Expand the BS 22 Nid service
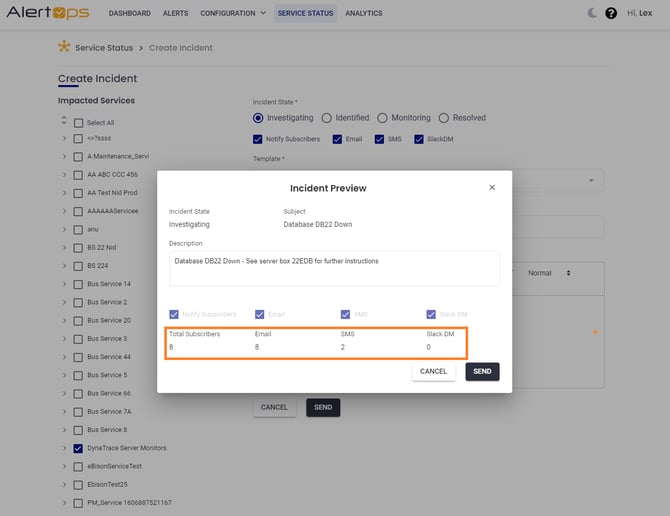 (65, 248)
